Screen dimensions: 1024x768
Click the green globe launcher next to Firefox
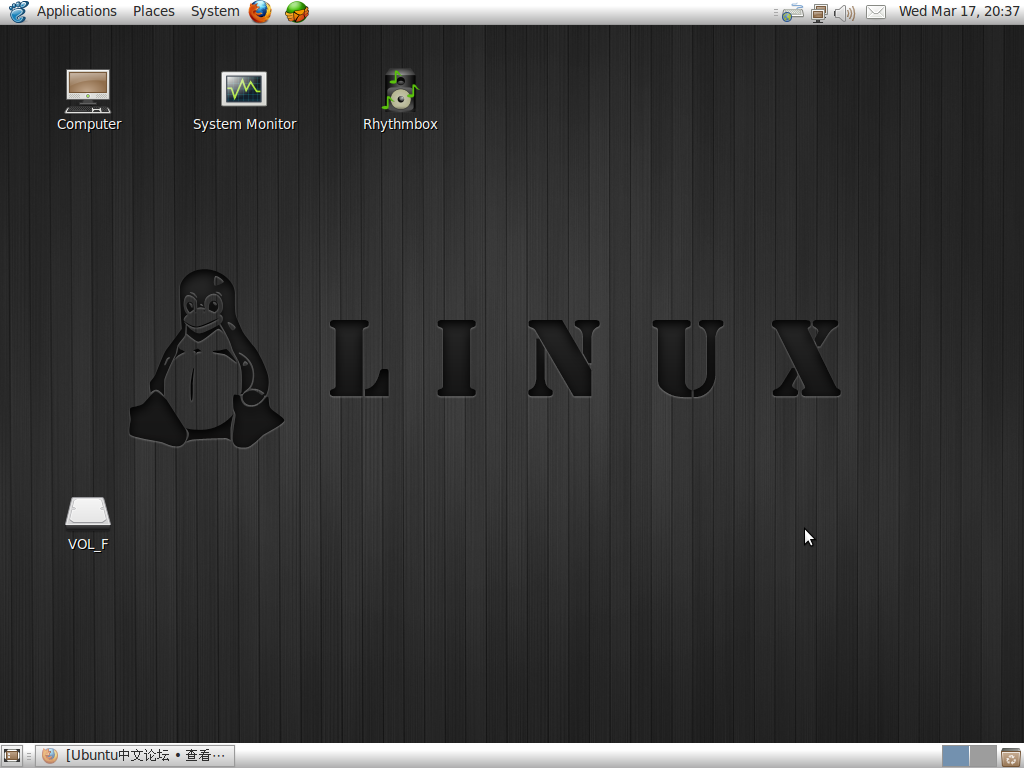[x=296, y=12]
